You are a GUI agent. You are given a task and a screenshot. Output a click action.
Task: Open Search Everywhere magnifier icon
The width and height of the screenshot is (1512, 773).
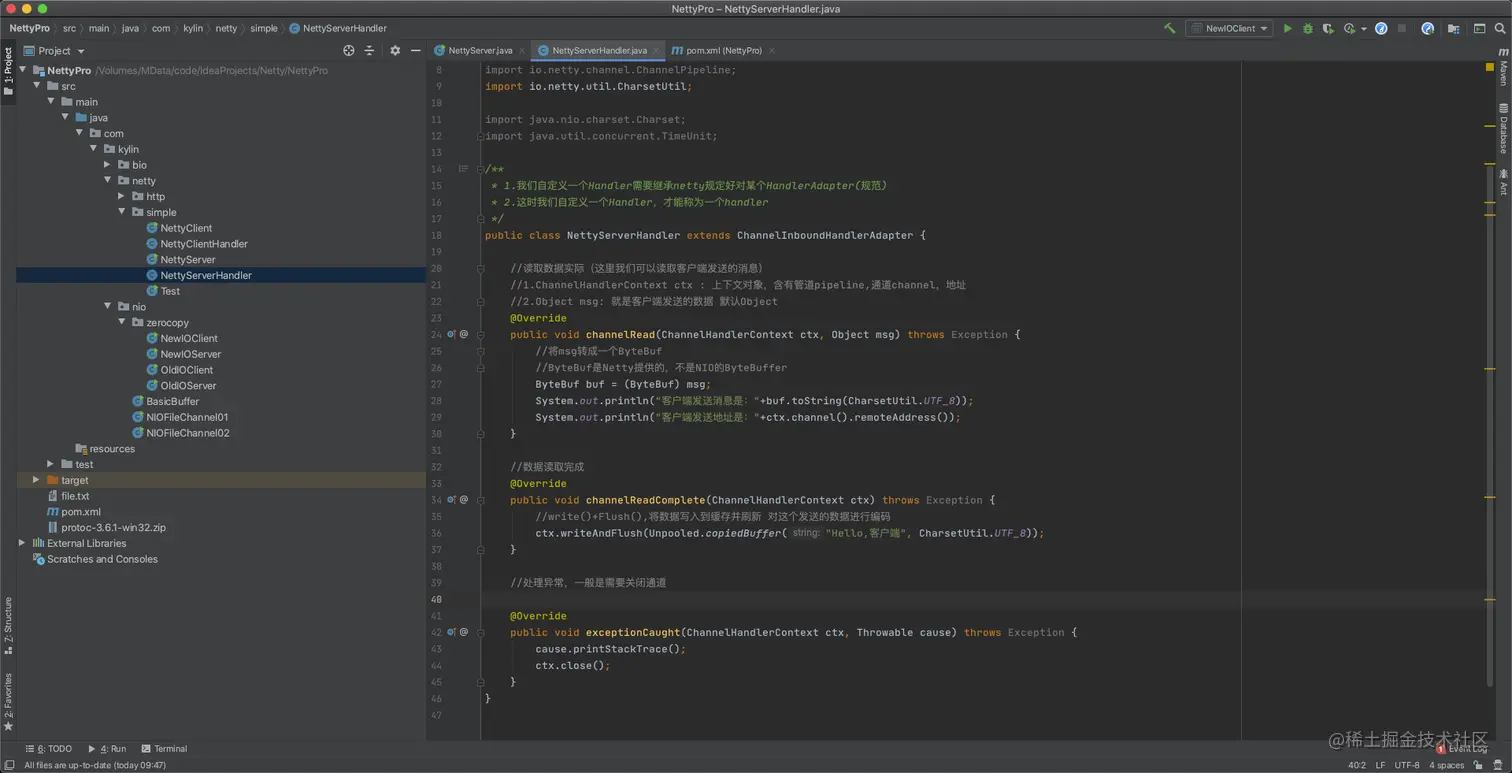tap(1500, 29)
